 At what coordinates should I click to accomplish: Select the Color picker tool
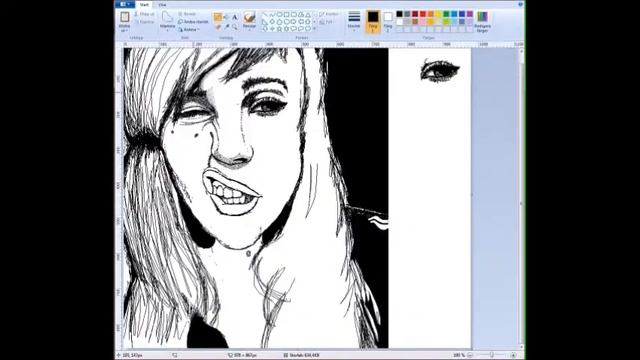click(x=226, y=27)
